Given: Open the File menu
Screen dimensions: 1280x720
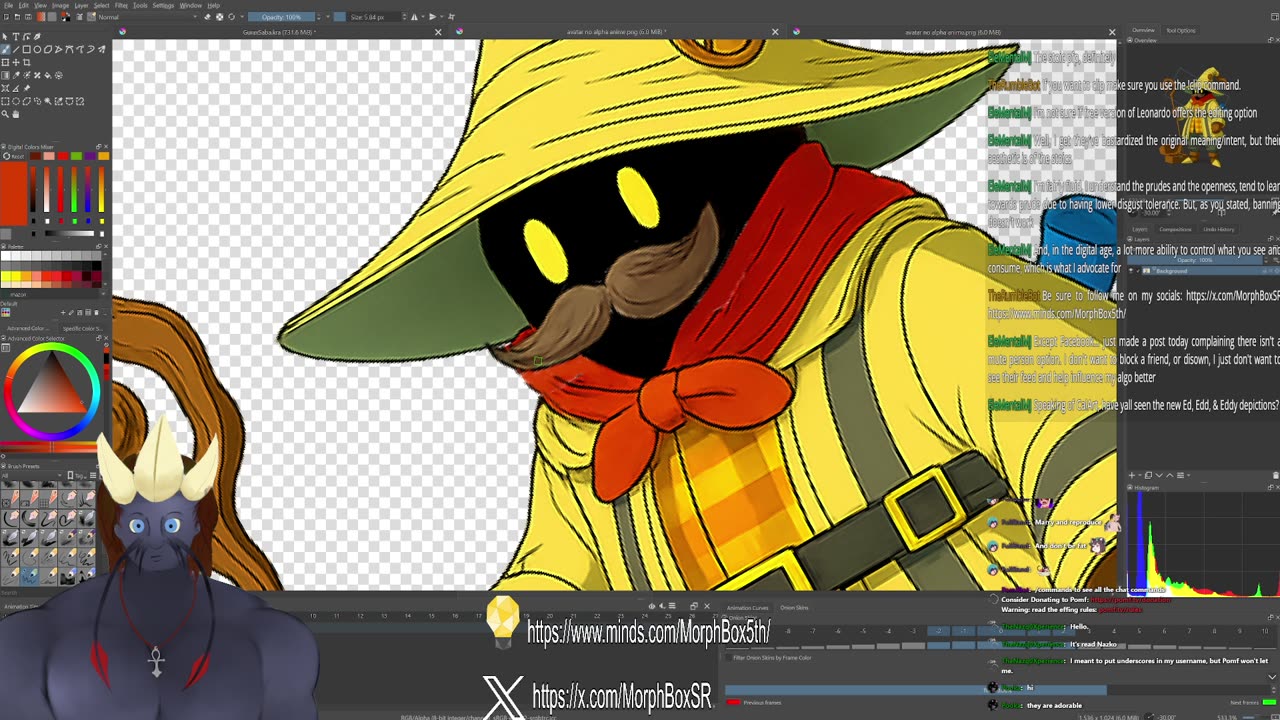Looking at the screenshot, I should pyautogui.click(x=8, y=5).
